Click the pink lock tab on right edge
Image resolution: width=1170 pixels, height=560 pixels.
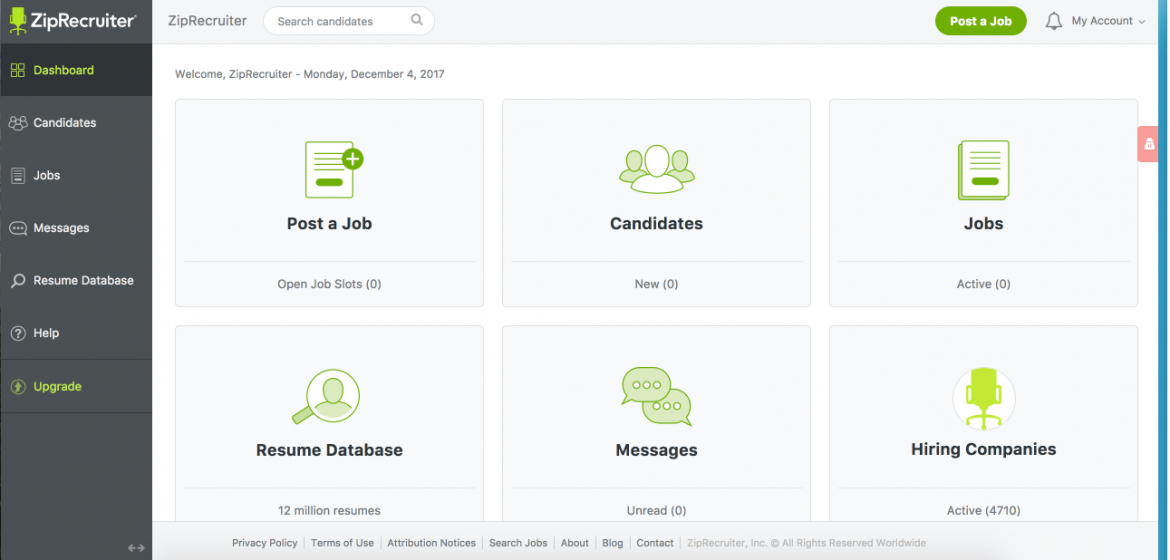[1148, 144]
